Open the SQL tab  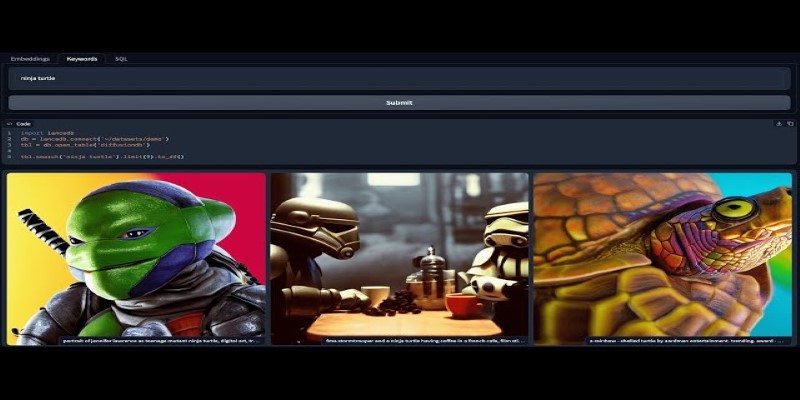click(121, 59)
